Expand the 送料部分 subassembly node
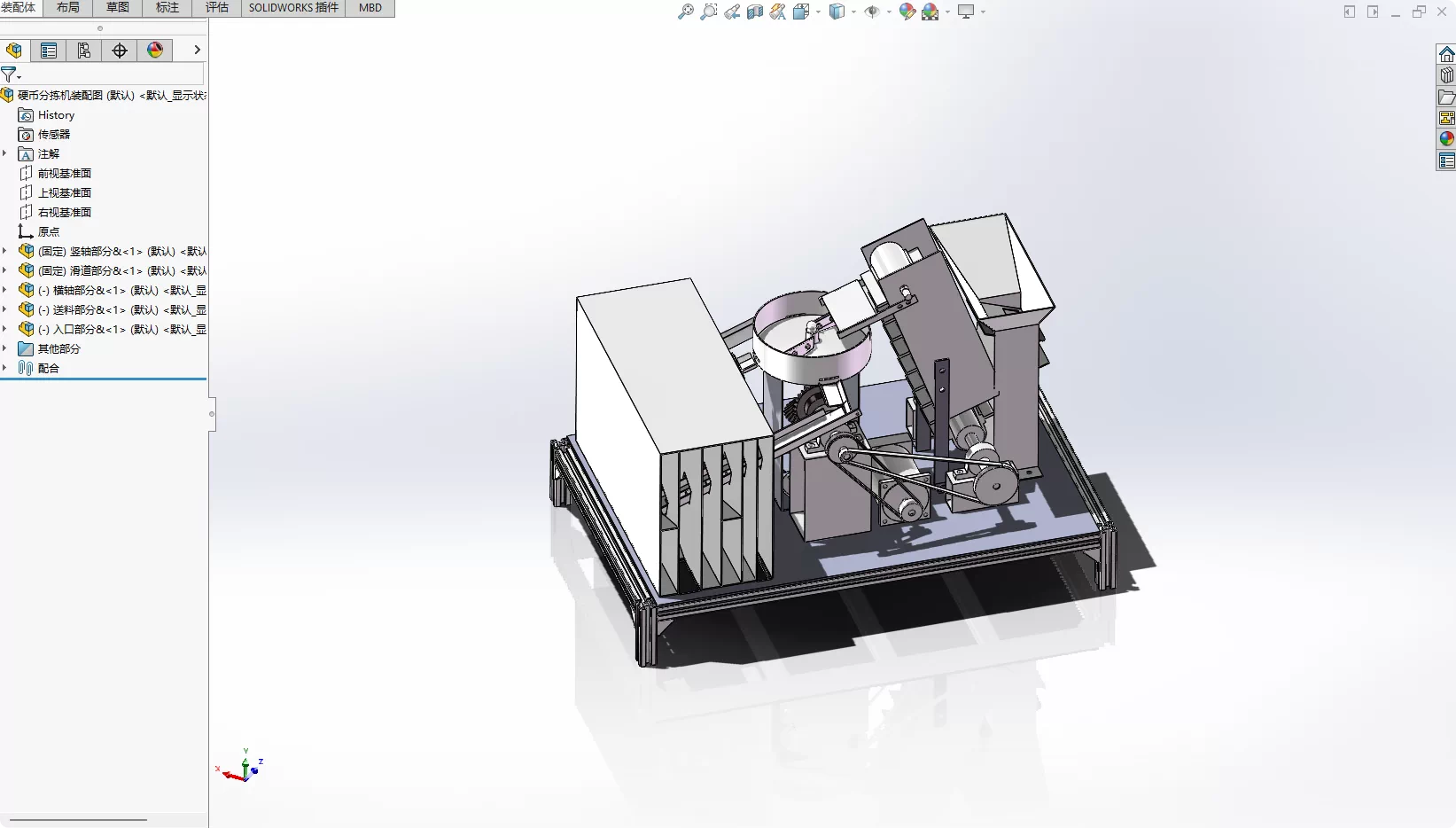Viewport: 1456px width, 828px height. [4, 309]
